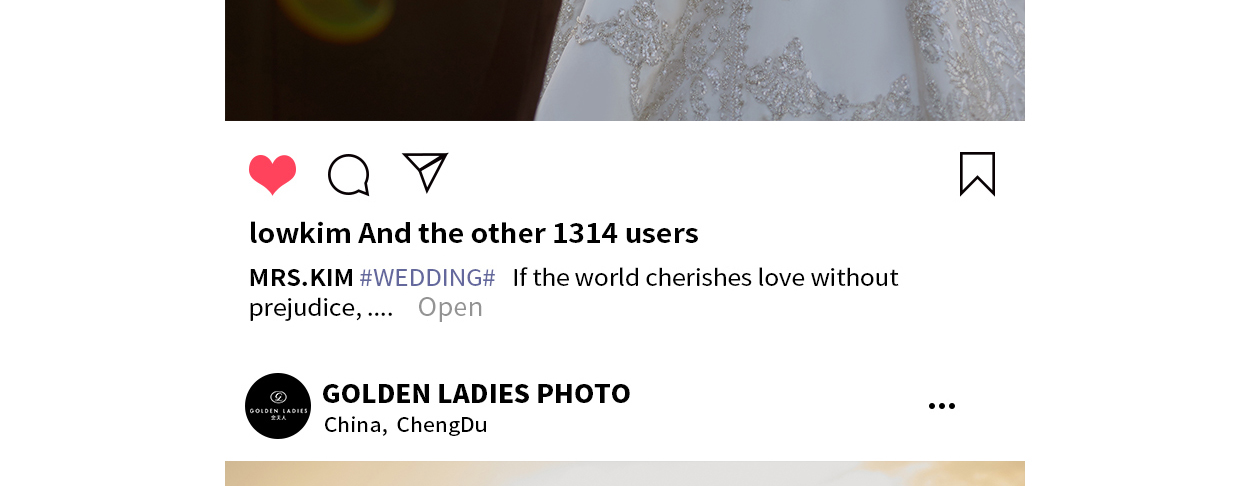View the other 1314 users who liked

(x=528, y=233)
